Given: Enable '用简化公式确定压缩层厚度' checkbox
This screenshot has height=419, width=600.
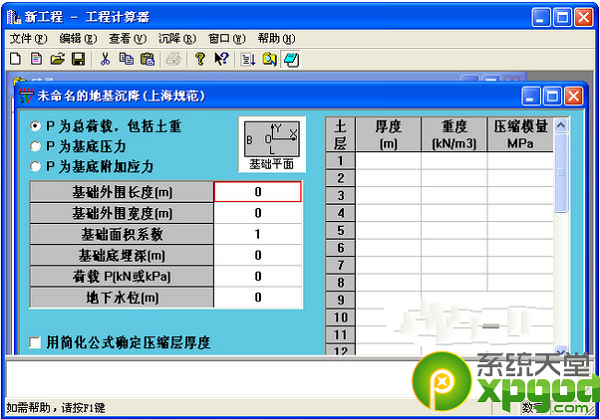Looking at the screenshot, I should (x=36, y=342).
